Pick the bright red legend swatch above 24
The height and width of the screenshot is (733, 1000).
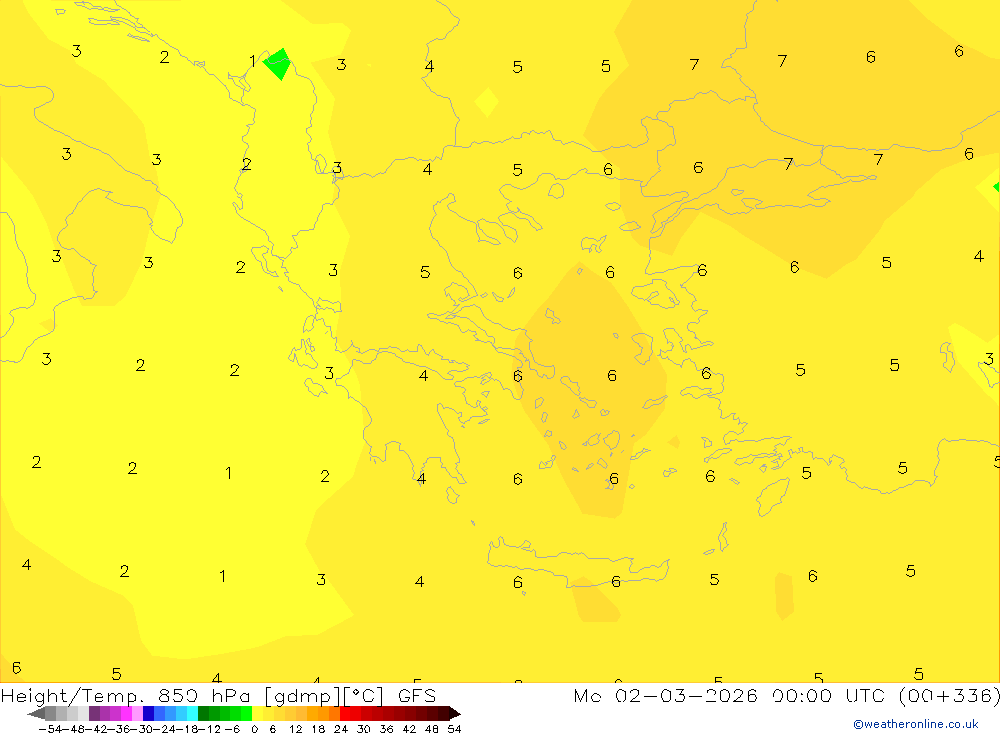[x=345, y=714]
